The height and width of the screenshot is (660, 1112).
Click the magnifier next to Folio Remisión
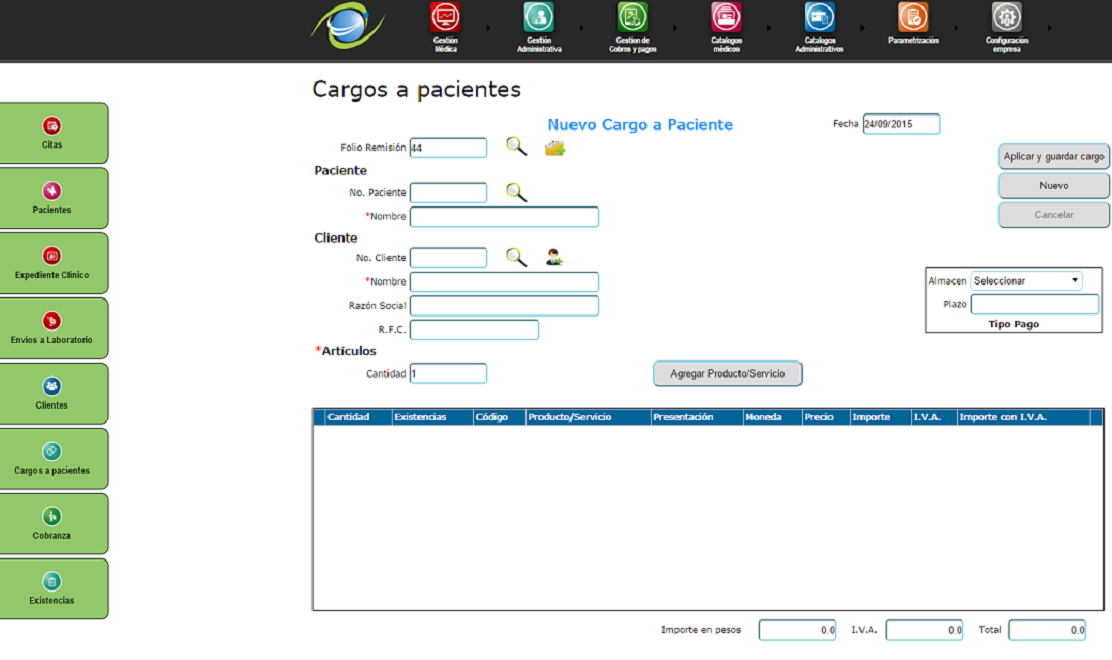tap(516, 148)
